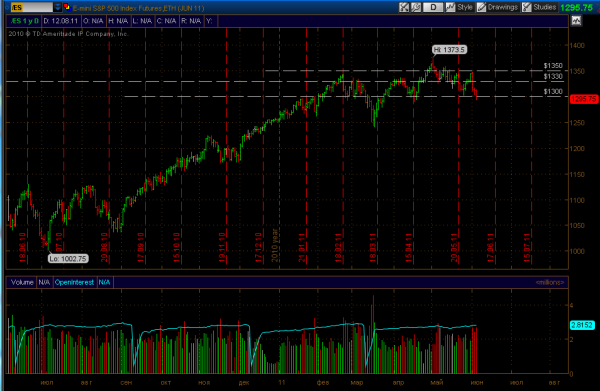
Task: Click the Volume label in lower panel
Action: pos(22,282)
